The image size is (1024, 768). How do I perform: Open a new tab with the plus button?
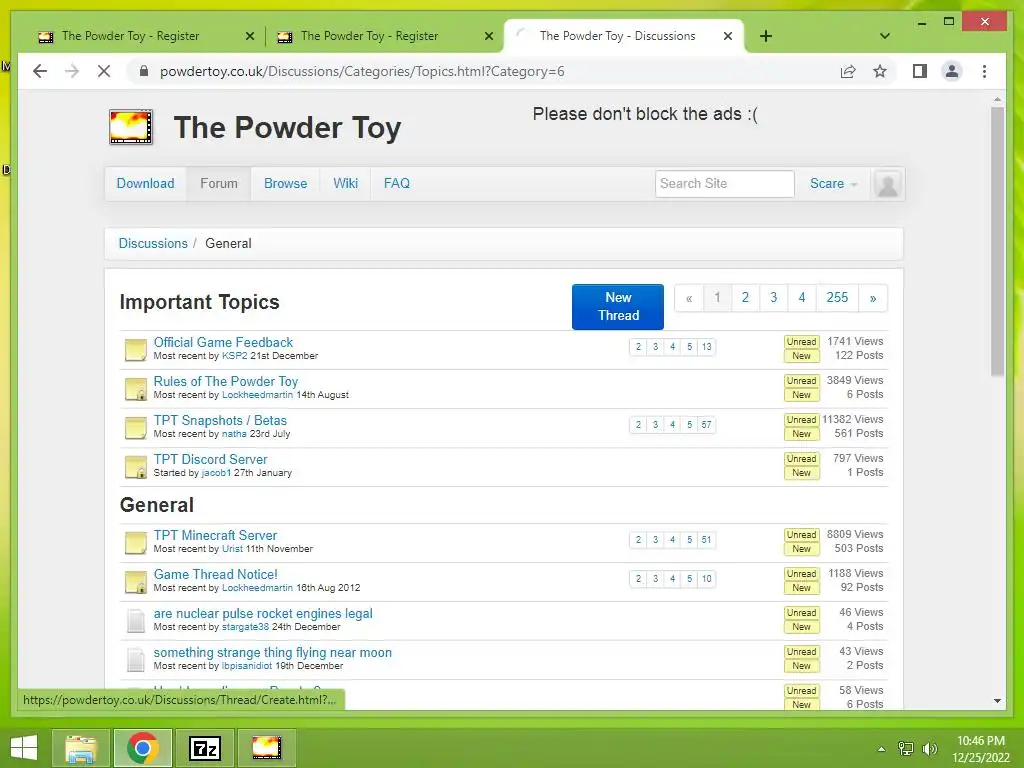(x=766, y=36)
